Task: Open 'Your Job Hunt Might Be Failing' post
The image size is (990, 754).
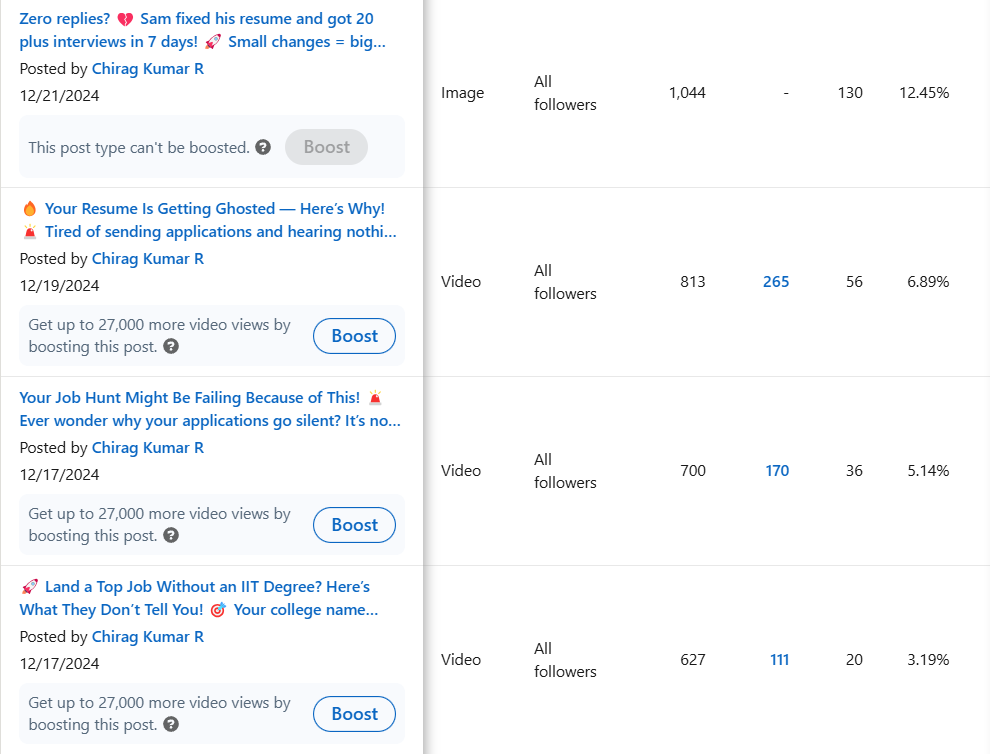Action: 210,409
